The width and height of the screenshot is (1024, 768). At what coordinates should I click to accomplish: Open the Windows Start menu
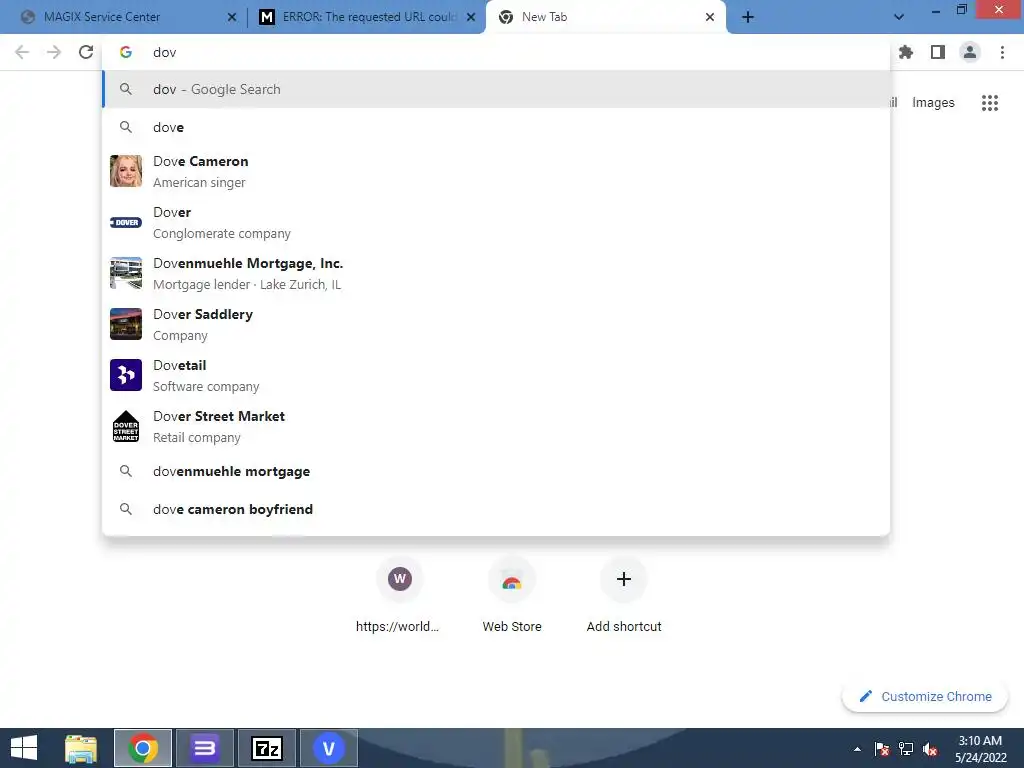click(24, 748)
